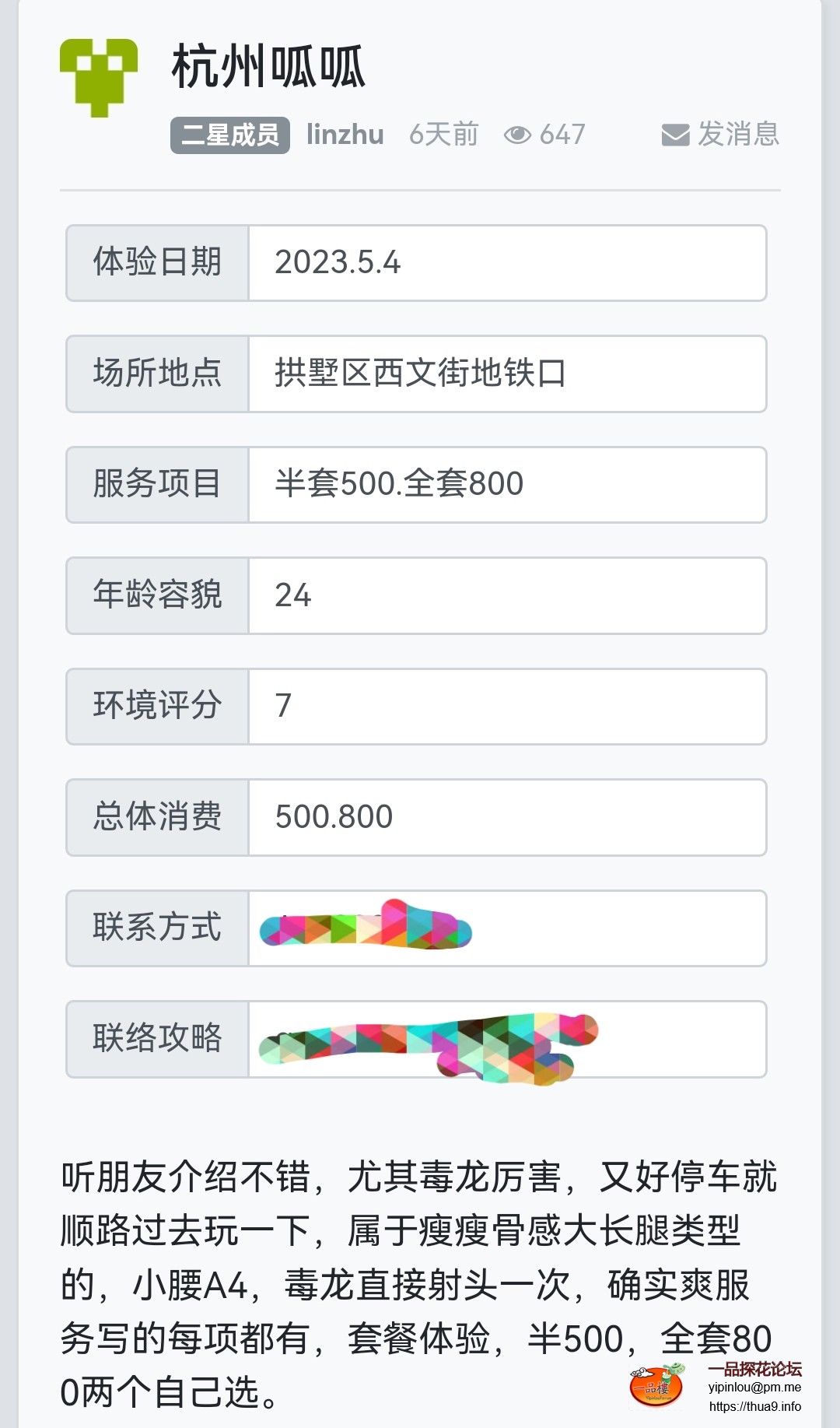The image size is (840, 1428).
Task: Click the blurred 联络攻略 field
Action: (428, 1043)
